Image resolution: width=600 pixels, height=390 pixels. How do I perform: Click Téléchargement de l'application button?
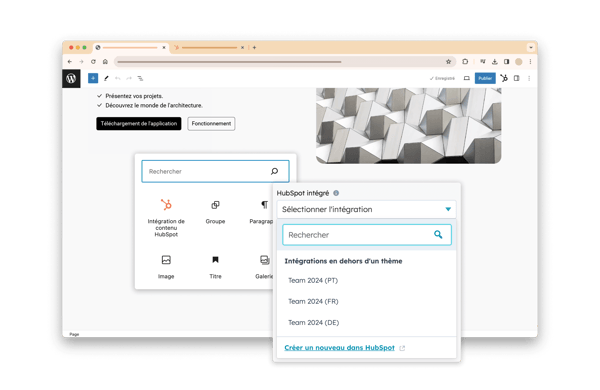click(139, 124)
